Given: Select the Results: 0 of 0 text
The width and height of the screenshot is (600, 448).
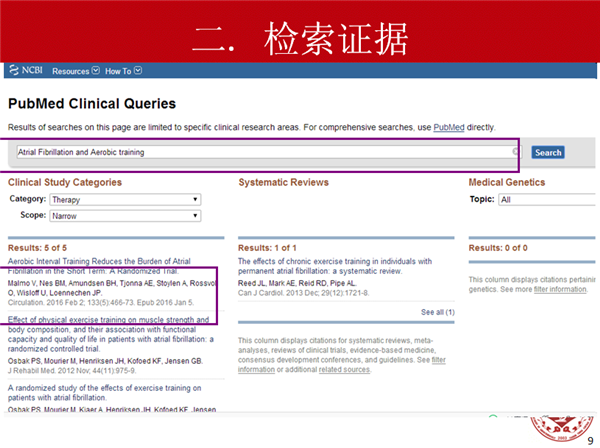Looking at the screenshot, I should click(498, 248).
